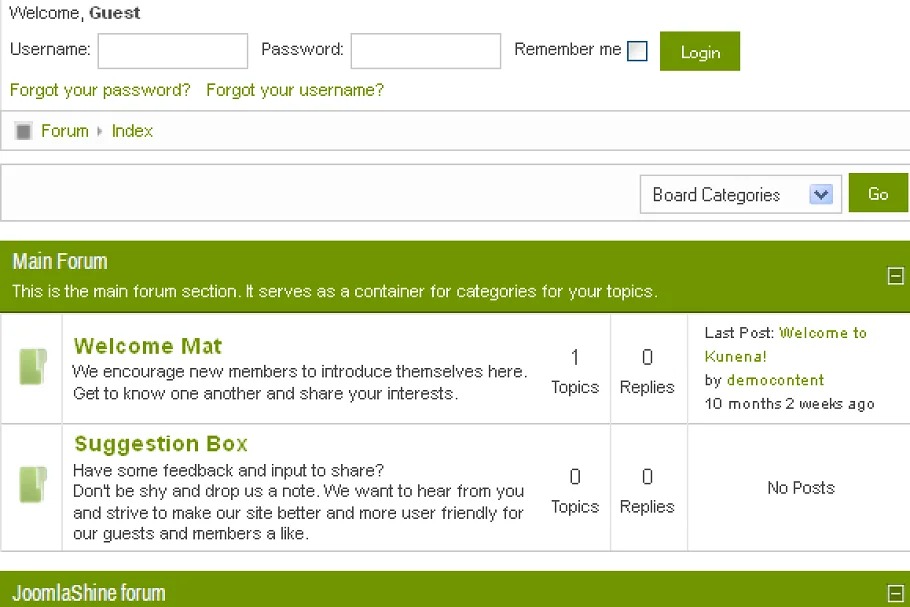
Task: Click the Suggestion Box folder icon
Action: point(33,485)
